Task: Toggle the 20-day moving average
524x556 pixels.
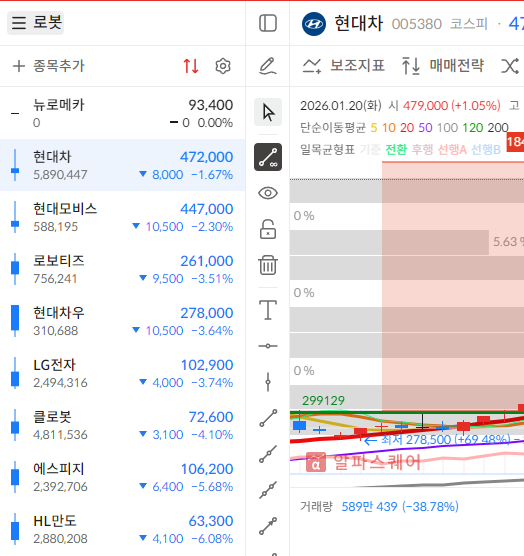Action: coord(407,128)
